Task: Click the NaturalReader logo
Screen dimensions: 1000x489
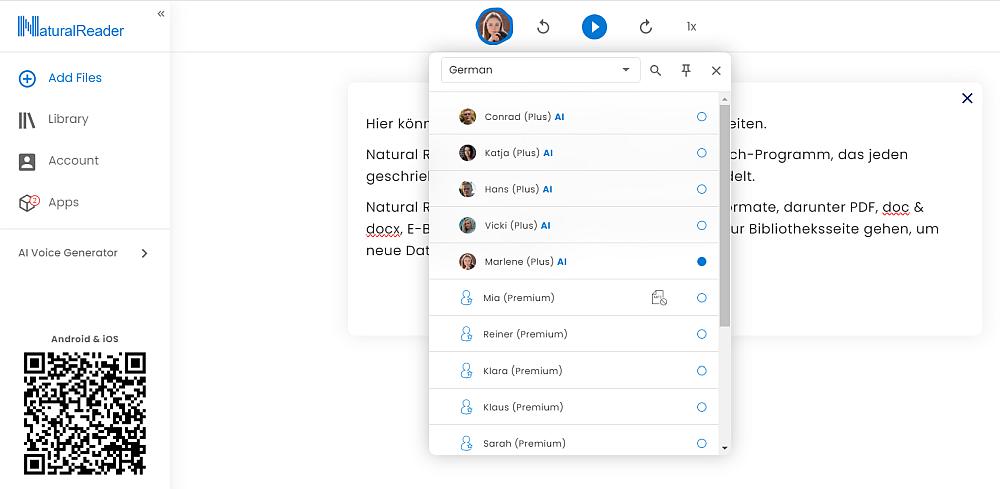Action: coord(71,27)
